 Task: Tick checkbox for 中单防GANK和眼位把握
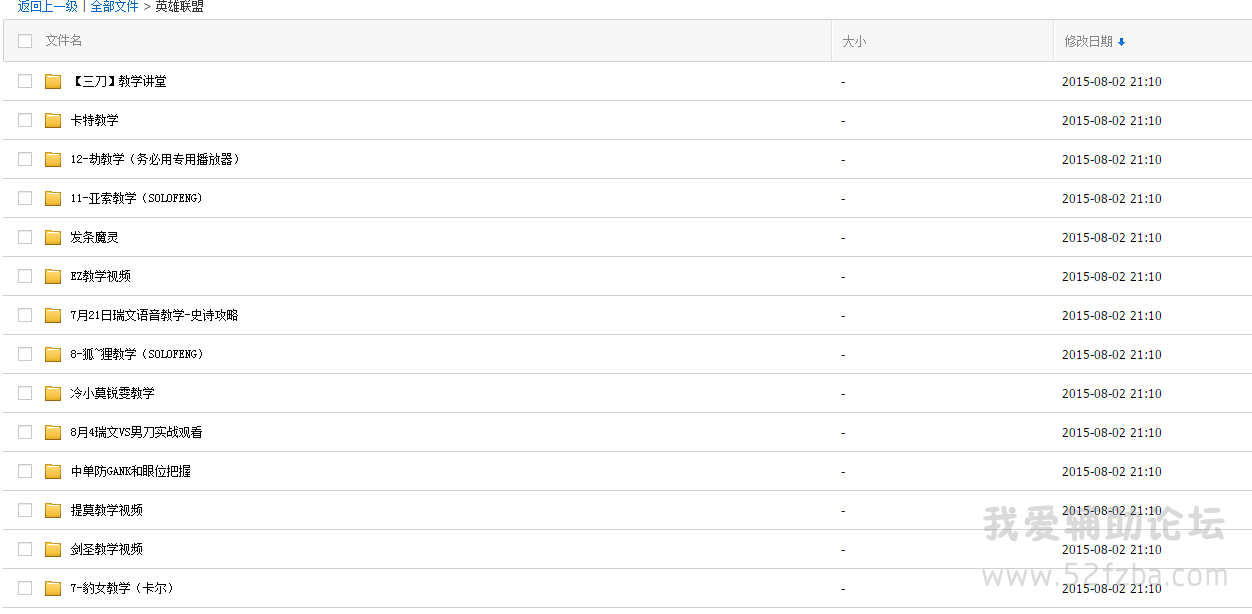coord(25,471)
